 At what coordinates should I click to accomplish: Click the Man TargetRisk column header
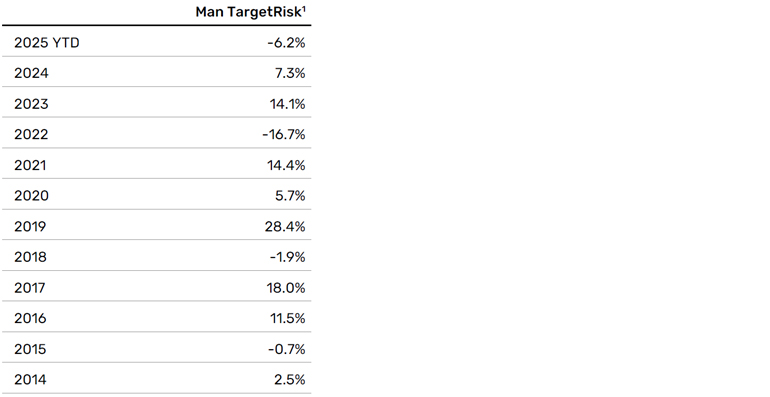click(250, 12)
